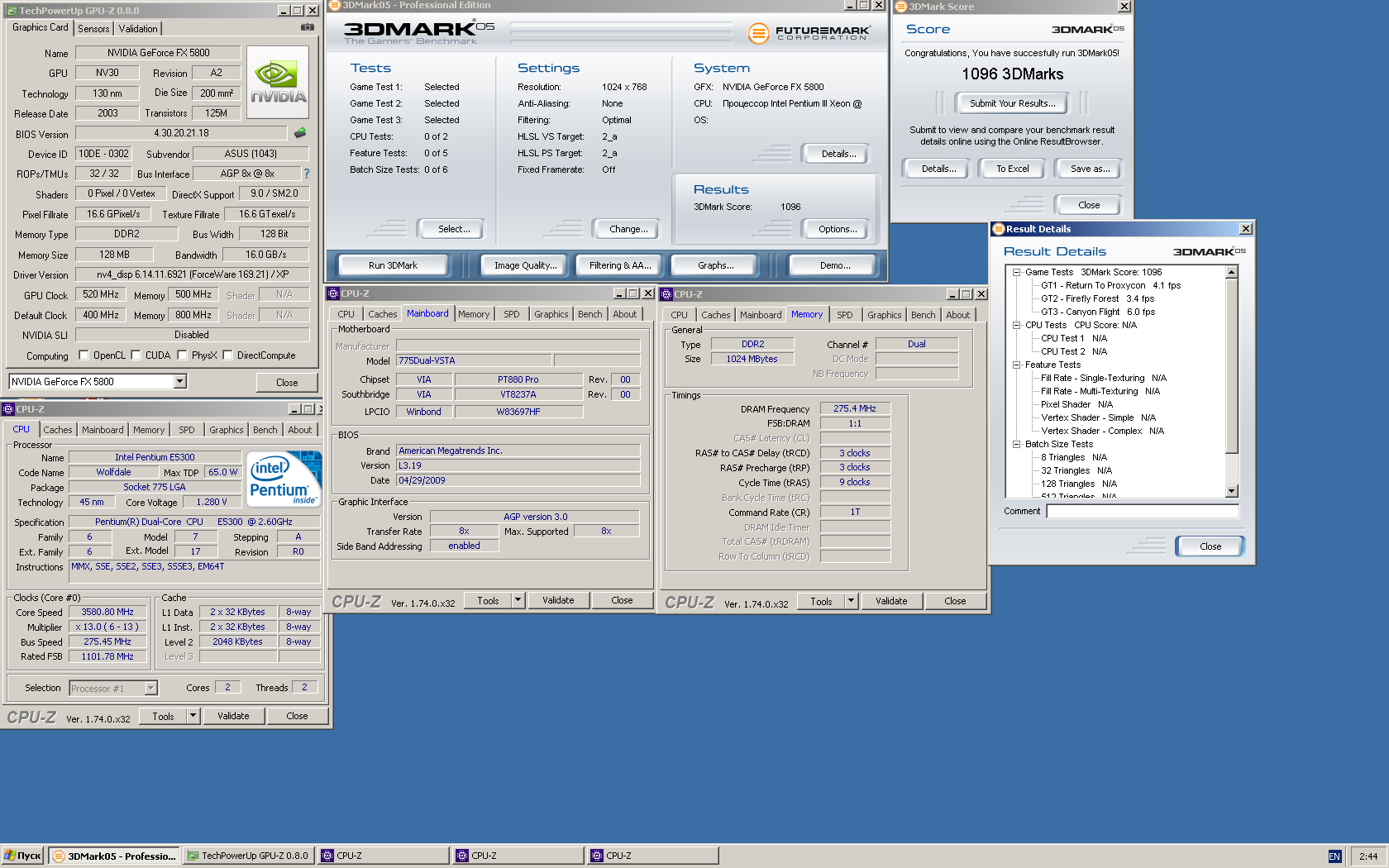
Task: Select GT1 - Return To Proxycon row
Action: tap(1110, 285)
